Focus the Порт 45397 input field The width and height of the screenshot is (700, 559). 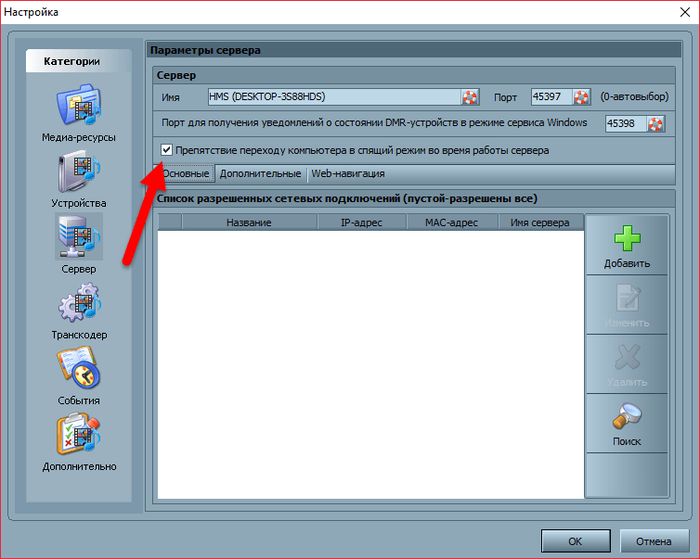click(x=552, y=97)
